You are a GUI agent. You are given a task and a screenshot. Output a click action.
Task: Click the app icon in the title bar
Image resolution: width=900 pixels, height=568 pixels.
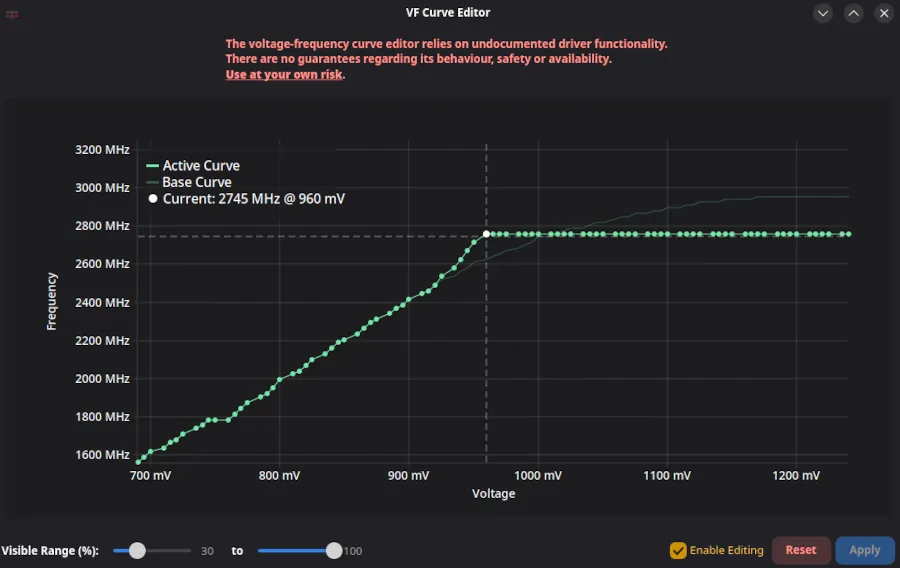coord(13,13)
